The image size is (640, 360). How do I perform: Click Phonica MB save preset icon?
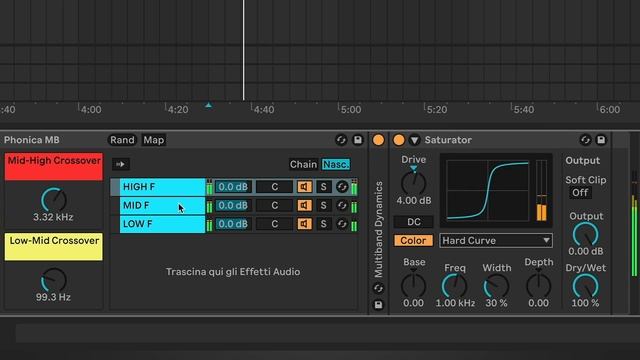[x=358, y=140]
